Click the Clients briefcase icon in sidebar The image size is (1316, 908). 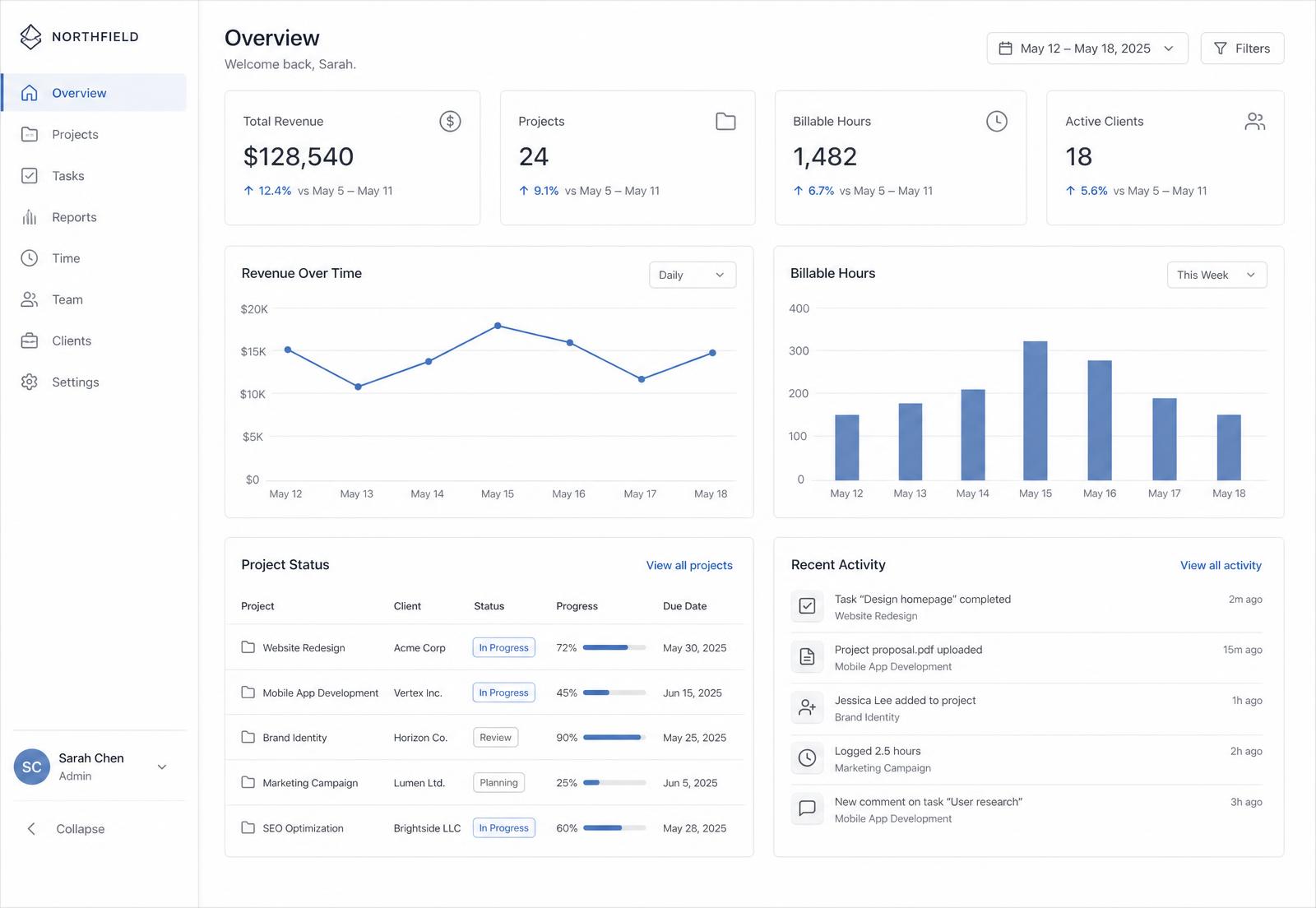point(30,340)
